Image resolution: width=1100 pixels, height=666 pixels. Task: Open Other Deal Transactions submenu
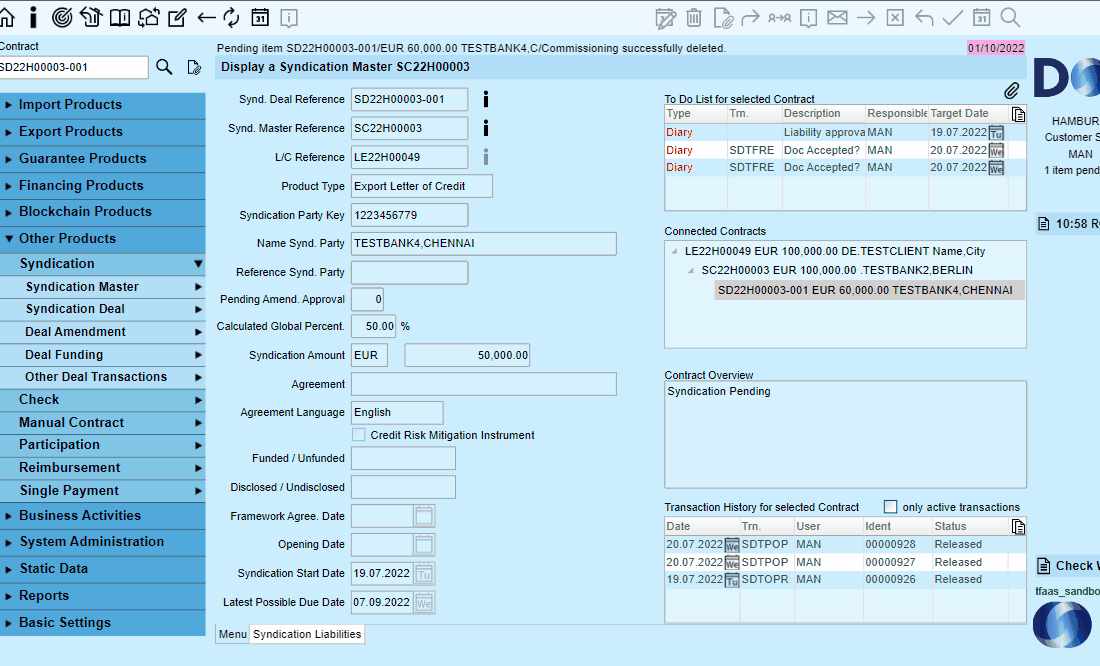[x=102, y=377]
